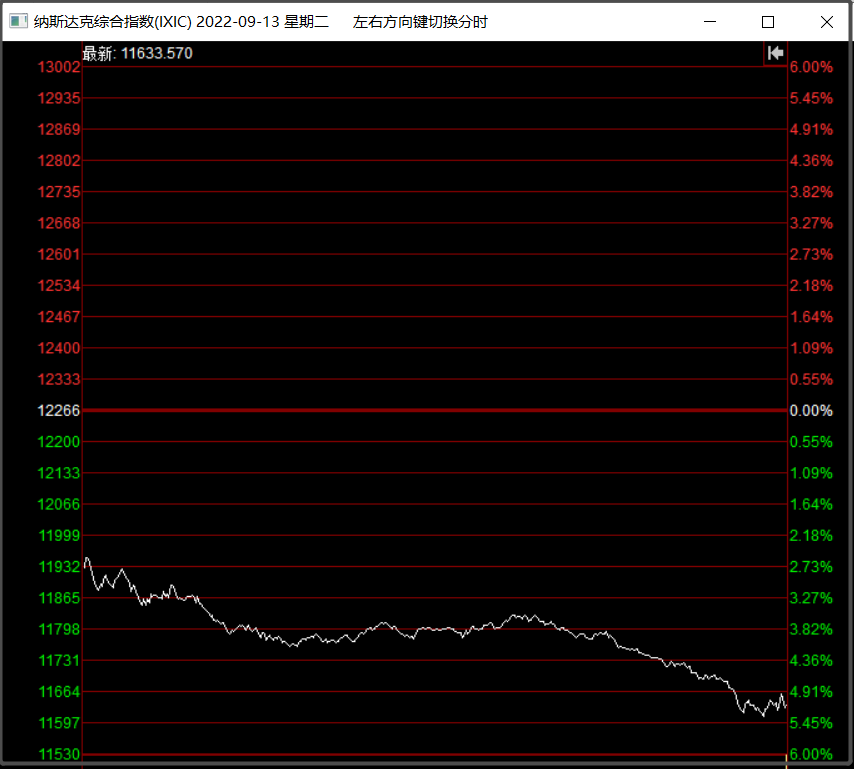Click the green 1.64% percent label
Image resolution: width=854 pixels, height=769 pixels.
point(811,504)
